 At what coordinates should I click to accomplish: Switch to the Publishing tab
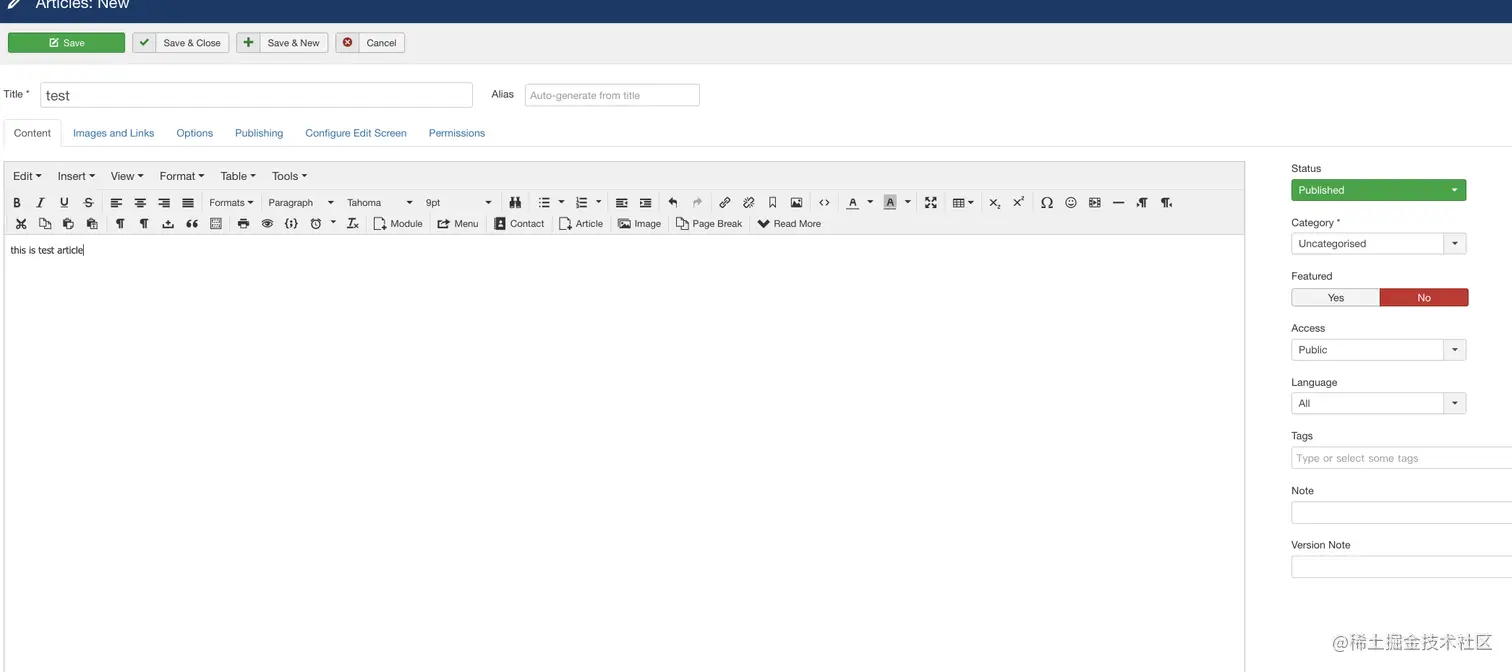259,133
